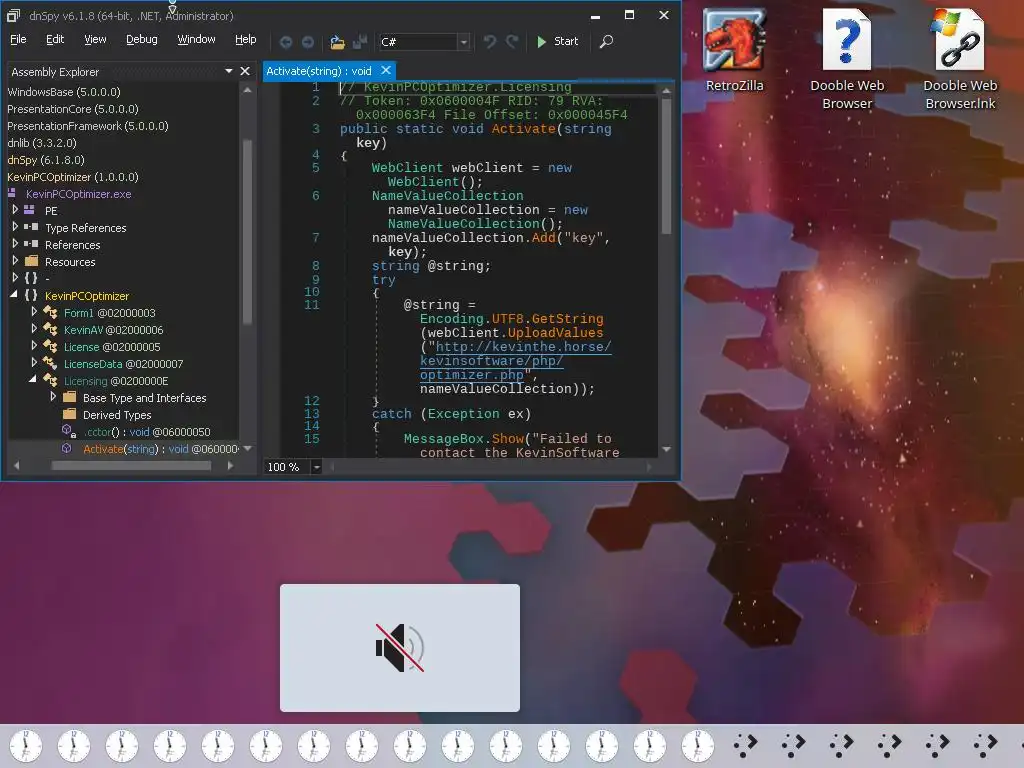This screenshot has width=1024, height=768.
Task: Expand the Form1 class node
Action: point(34,312)
